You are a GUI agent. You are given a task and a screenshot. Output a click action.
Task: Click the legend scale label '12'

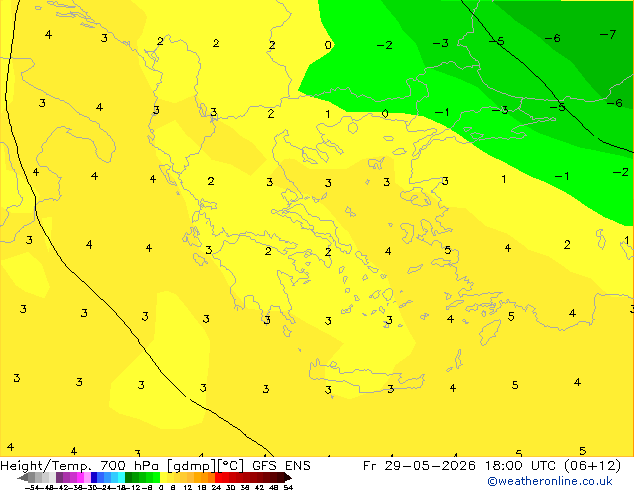[x=189, y=488]
